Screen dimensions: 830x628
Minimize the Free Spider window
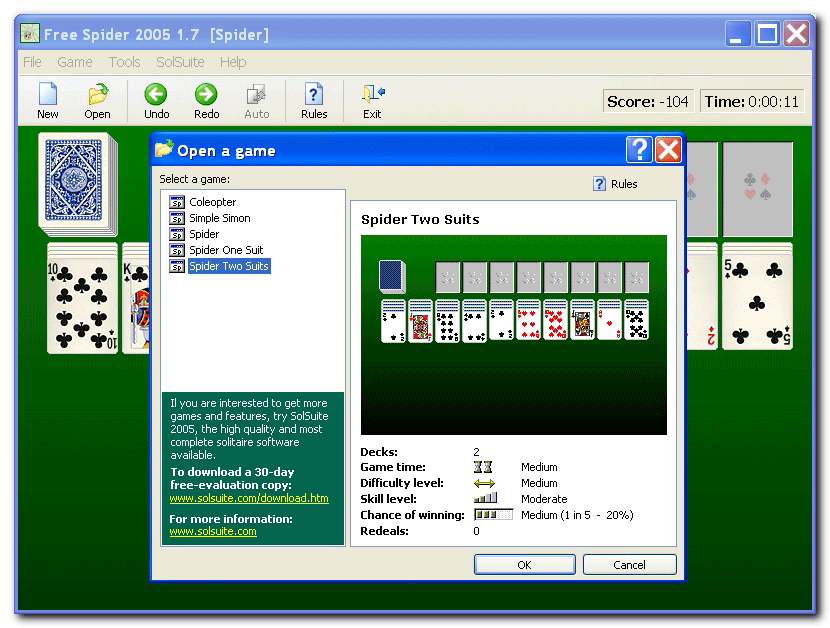pos(737,34)
